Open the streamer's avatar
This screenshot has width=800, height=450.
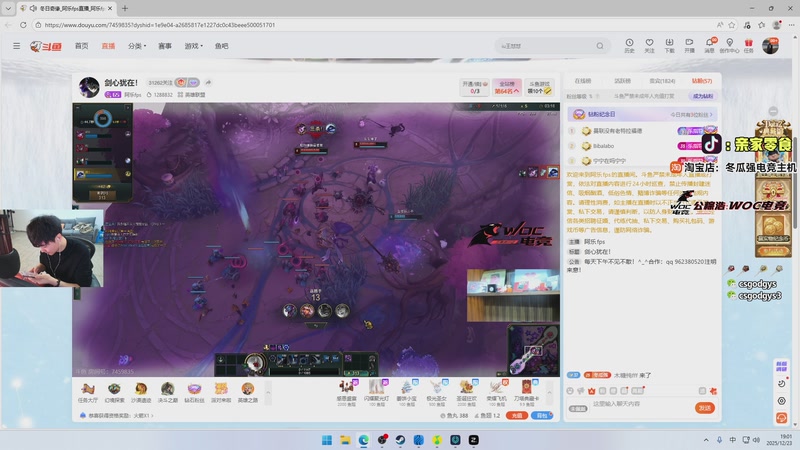[89, 87]
